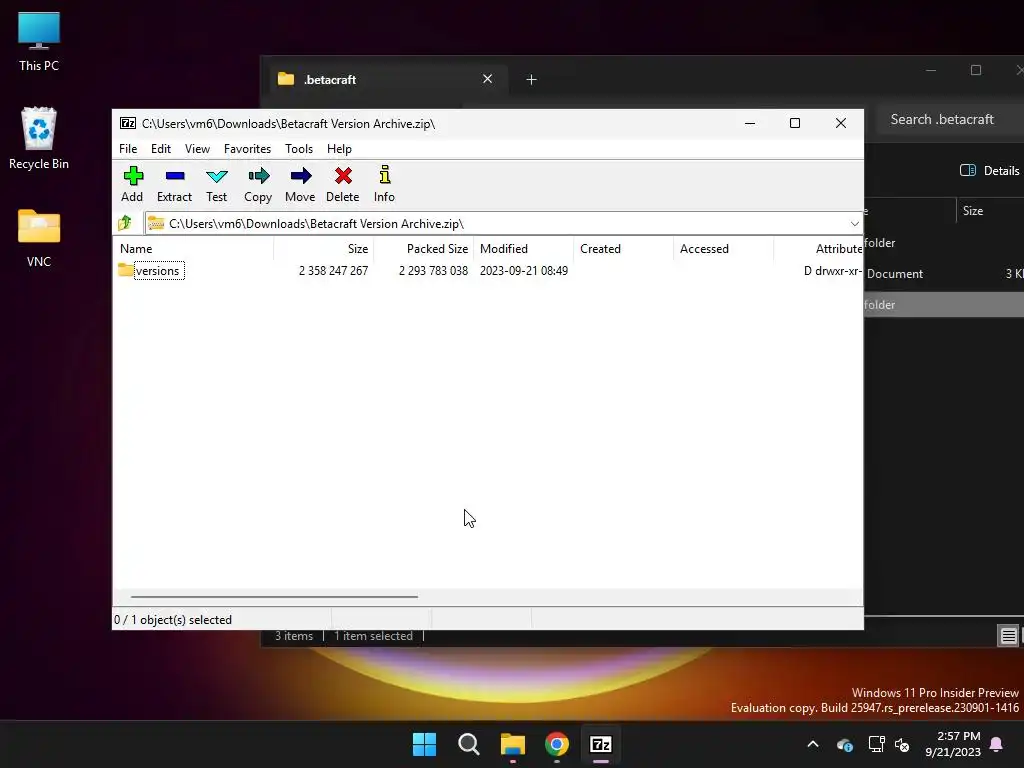Open the Windows Start menu
This screenshot has width=1024, height=768.
(x=424, y=744)
